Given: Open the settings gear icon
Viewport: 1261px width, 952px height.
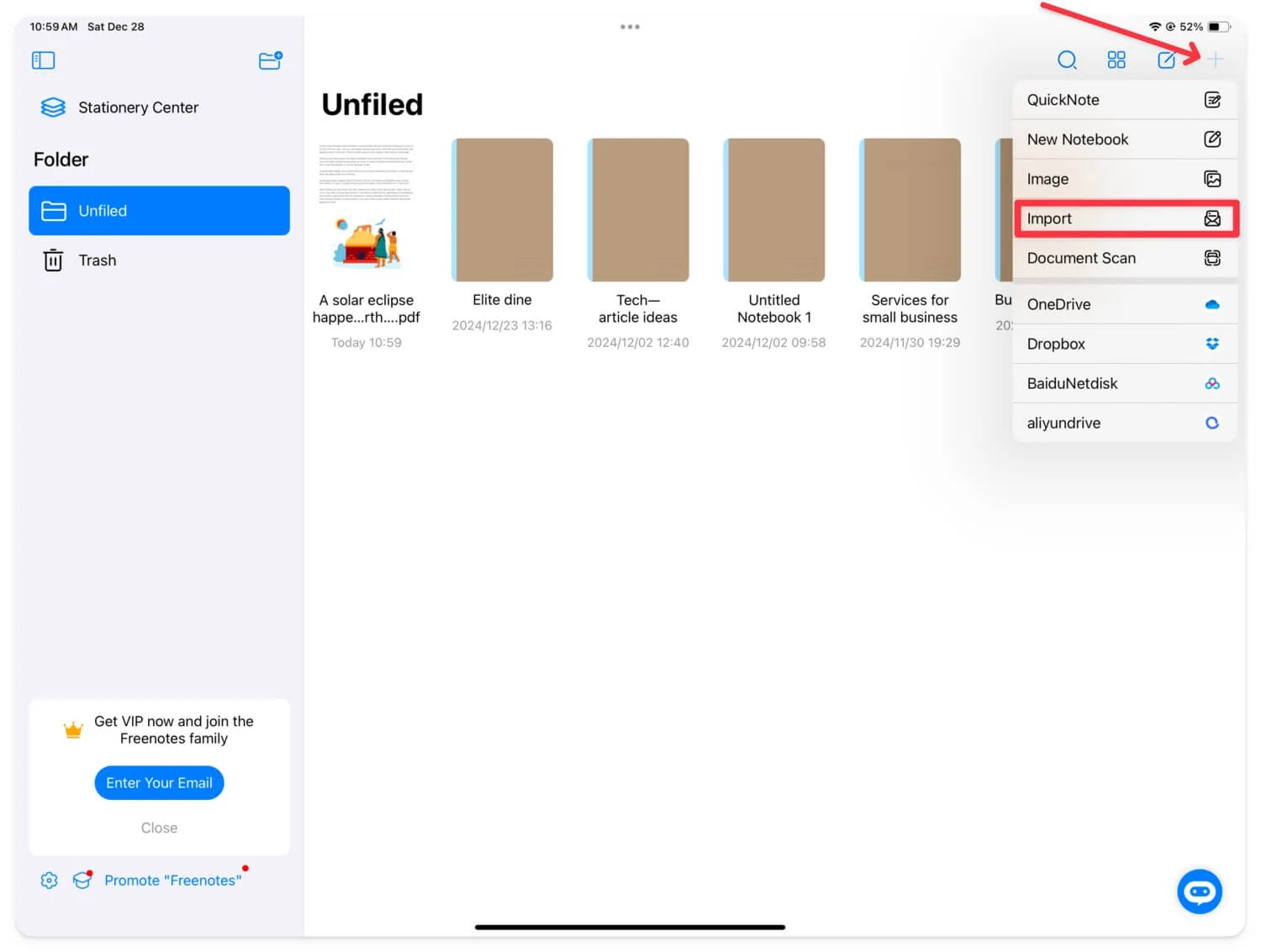Looking at the screenshot, I should [x=49, y=880].
